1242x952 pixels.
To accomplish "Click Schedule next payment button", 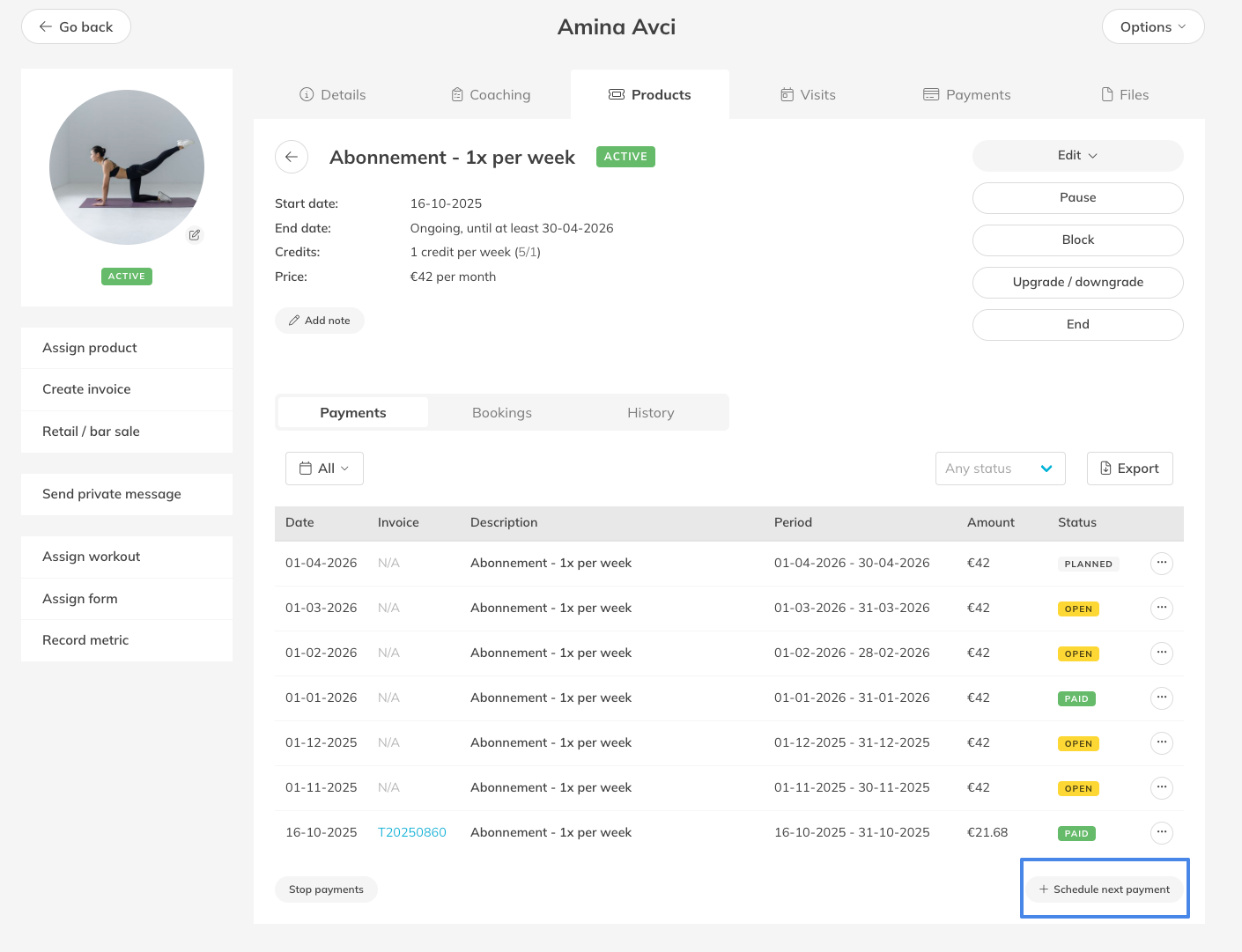I will (x=1104, y=889).
